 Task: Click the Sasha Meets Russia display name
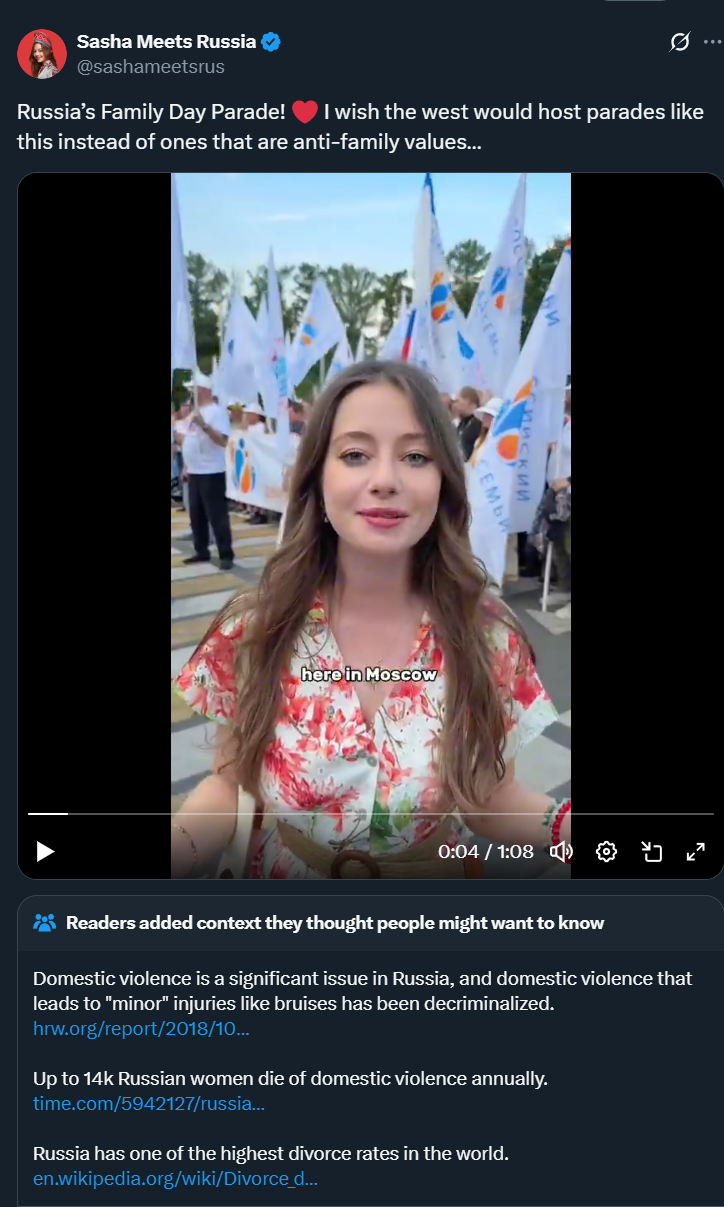click(x=167, y=42)
